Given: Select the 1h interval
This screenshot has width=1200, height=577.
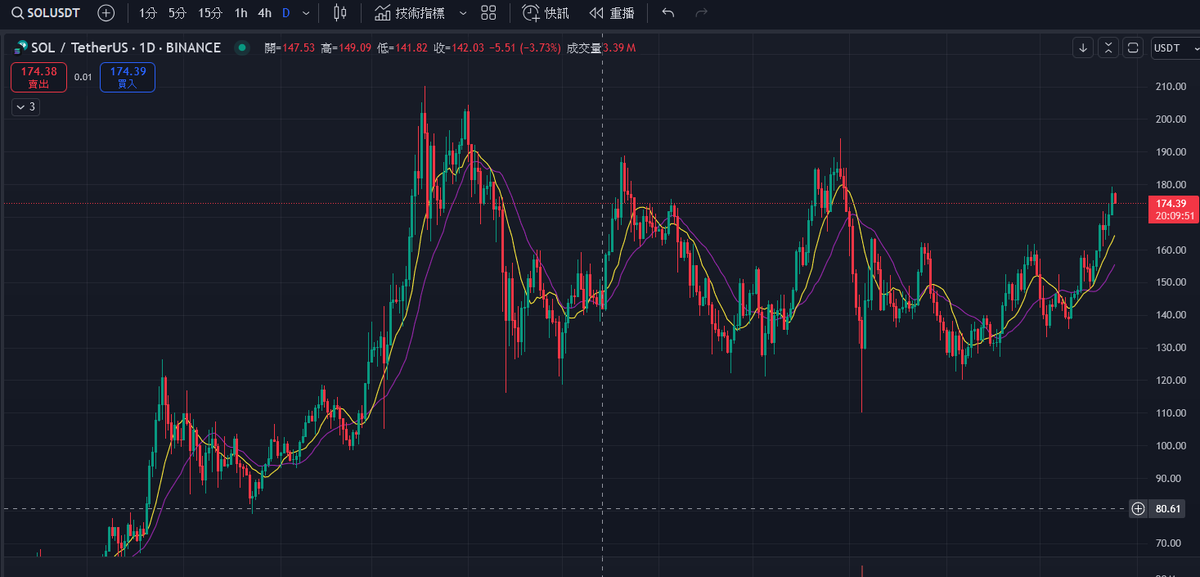Looking at the screenshot, I should click(241, 13).
